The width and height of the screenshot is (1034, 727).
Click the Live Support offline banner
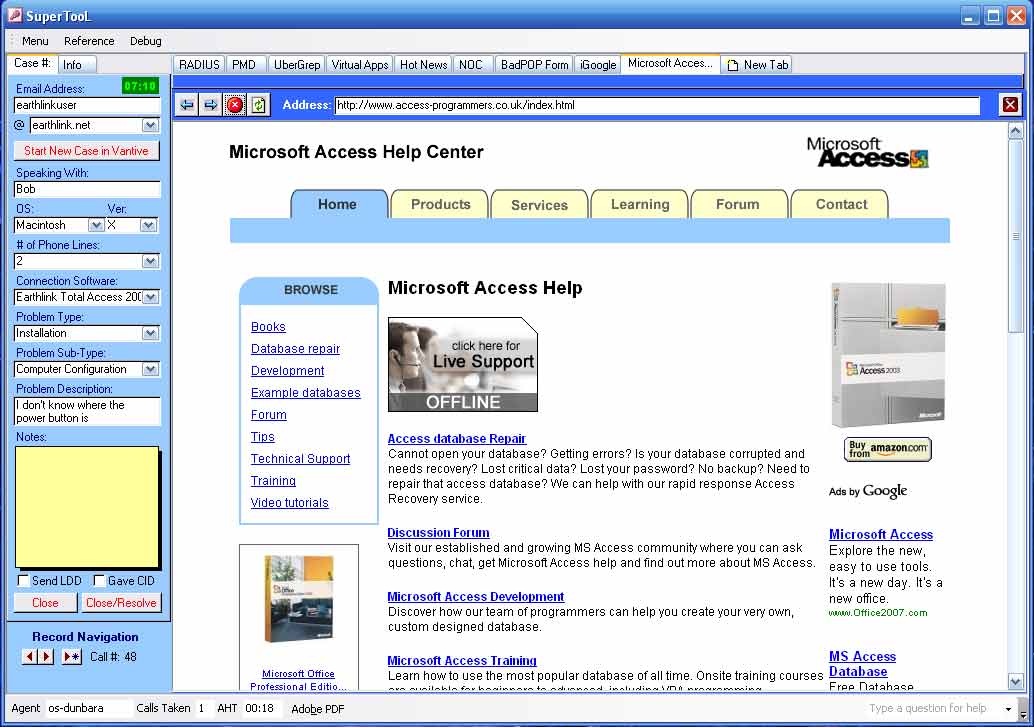pos(463,364)
